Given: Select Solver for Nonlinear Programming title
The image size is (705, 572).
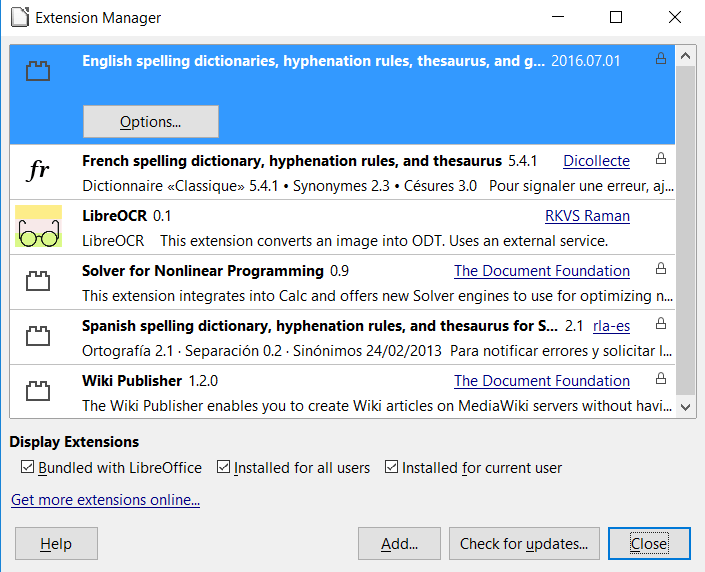Looking at the screenshot, I should click(x=203, y=271).
